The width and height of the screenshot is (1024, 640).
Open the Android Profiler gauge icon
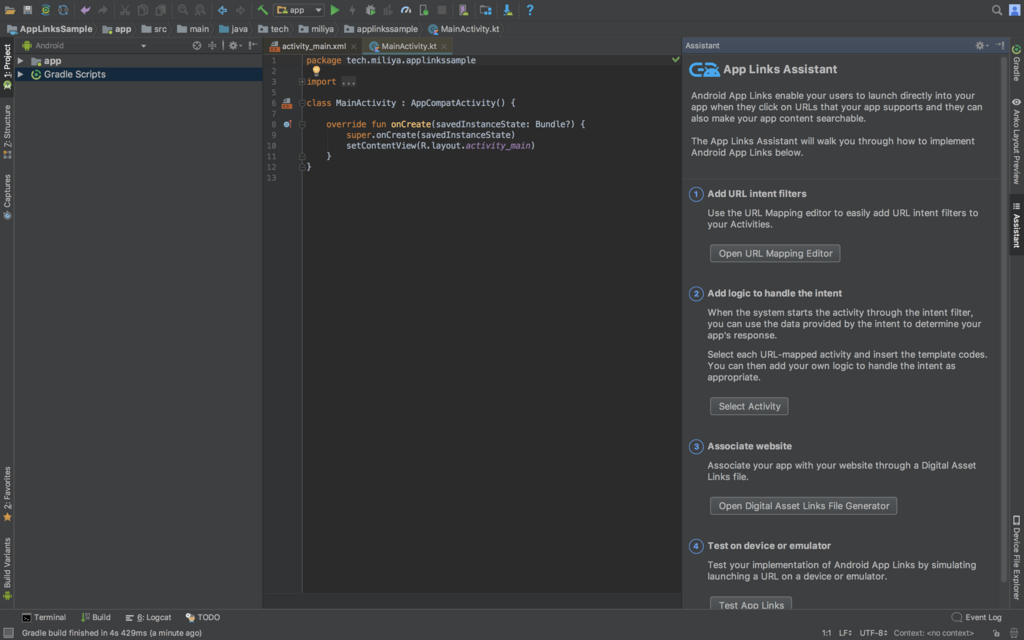(407, 10)
